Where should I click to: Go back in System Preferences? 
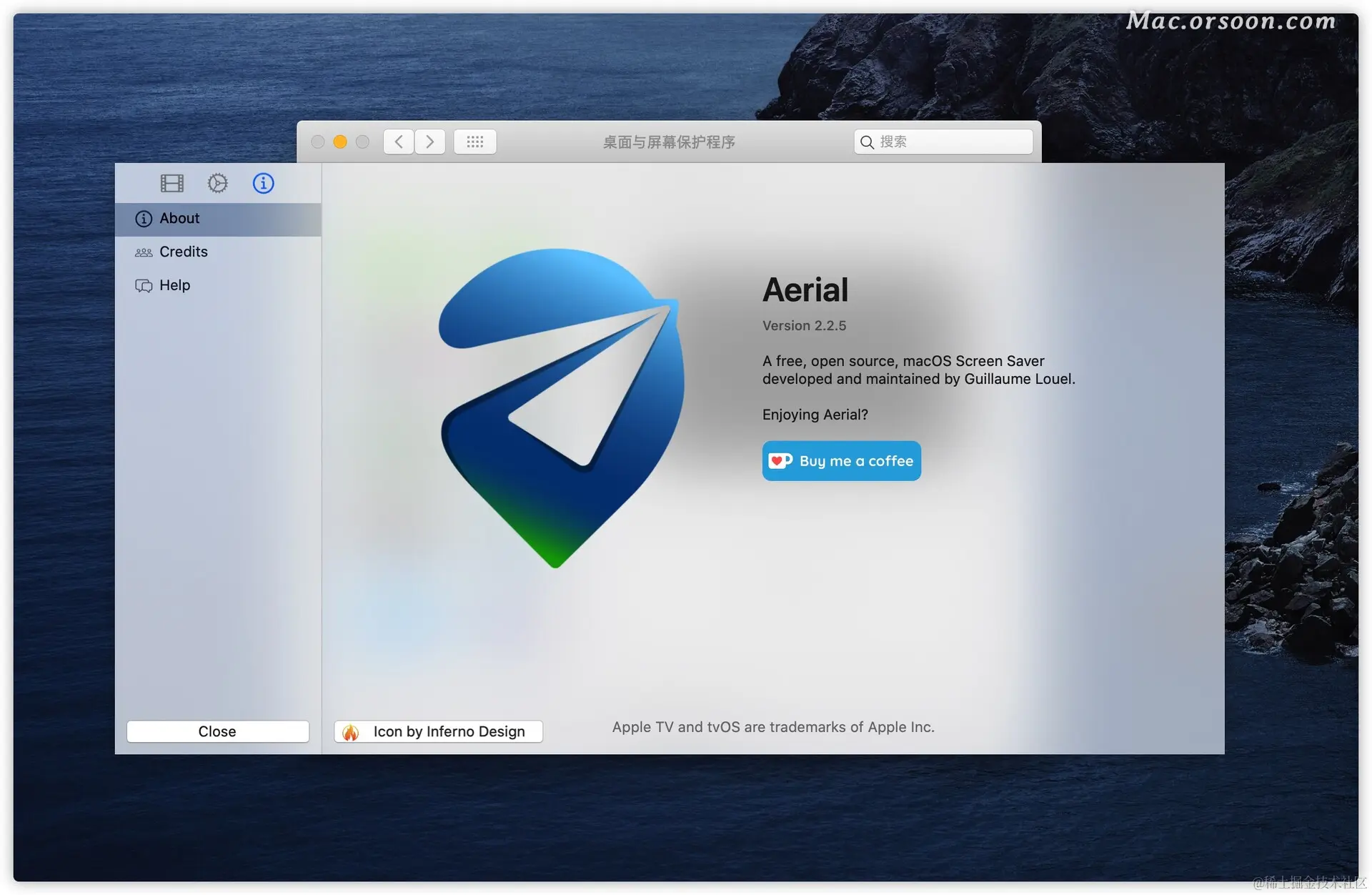pos(399,142)
